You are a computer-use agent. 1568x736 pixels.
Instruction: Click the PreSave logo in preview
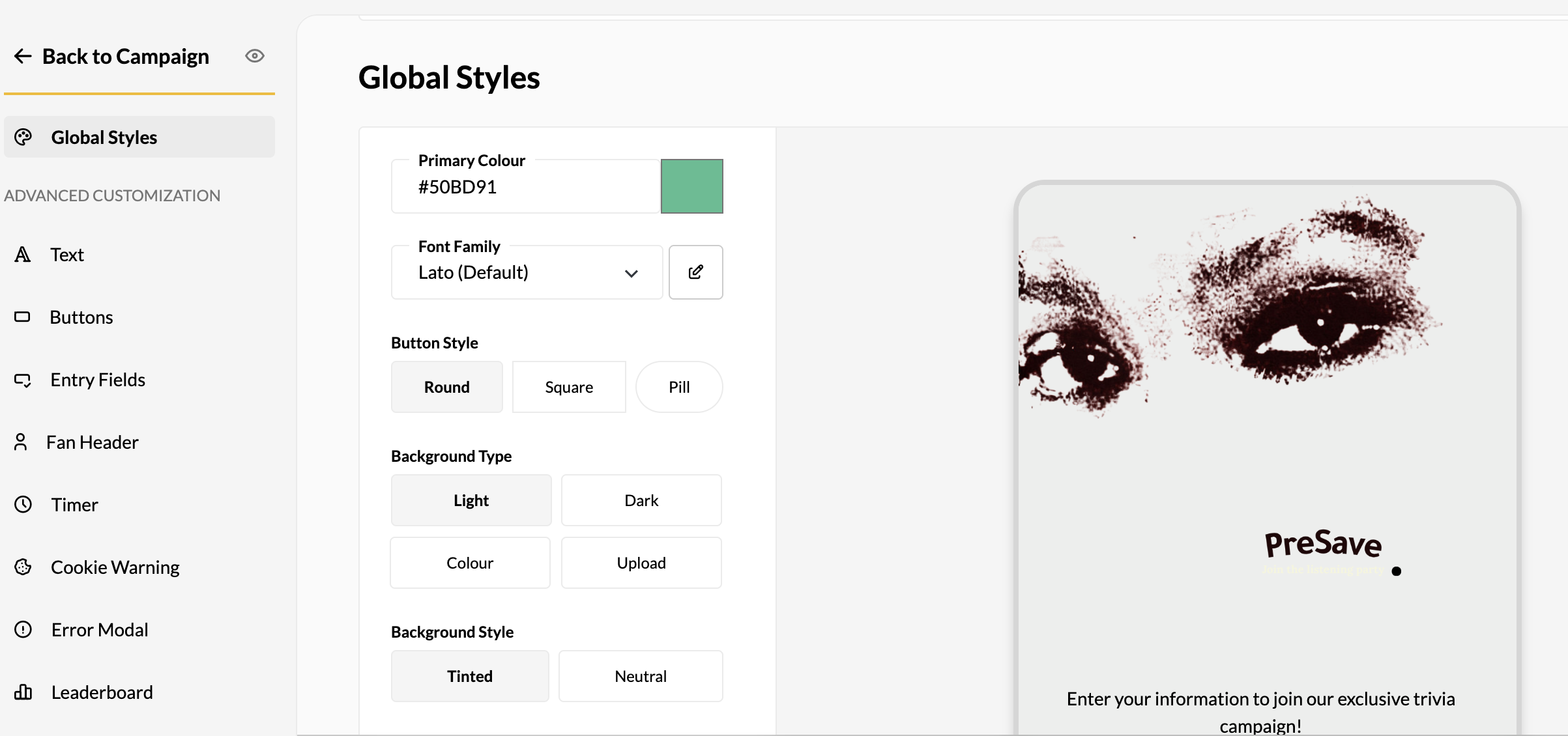click(1323, 544)
